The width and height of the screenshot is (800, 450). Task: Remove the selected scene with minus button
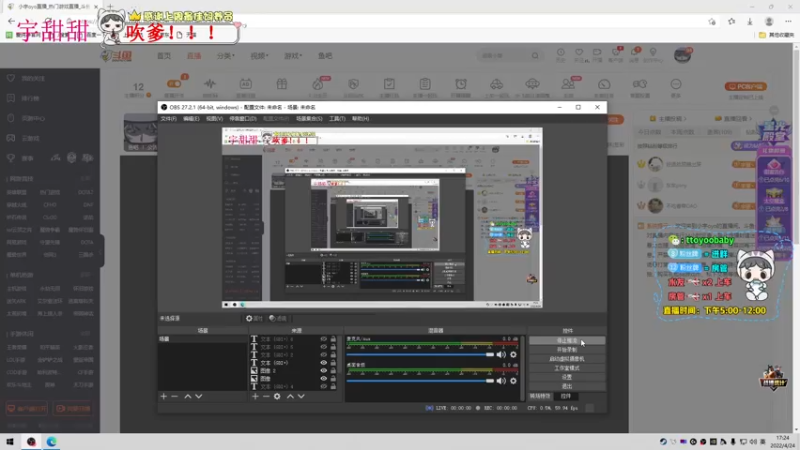174,396
